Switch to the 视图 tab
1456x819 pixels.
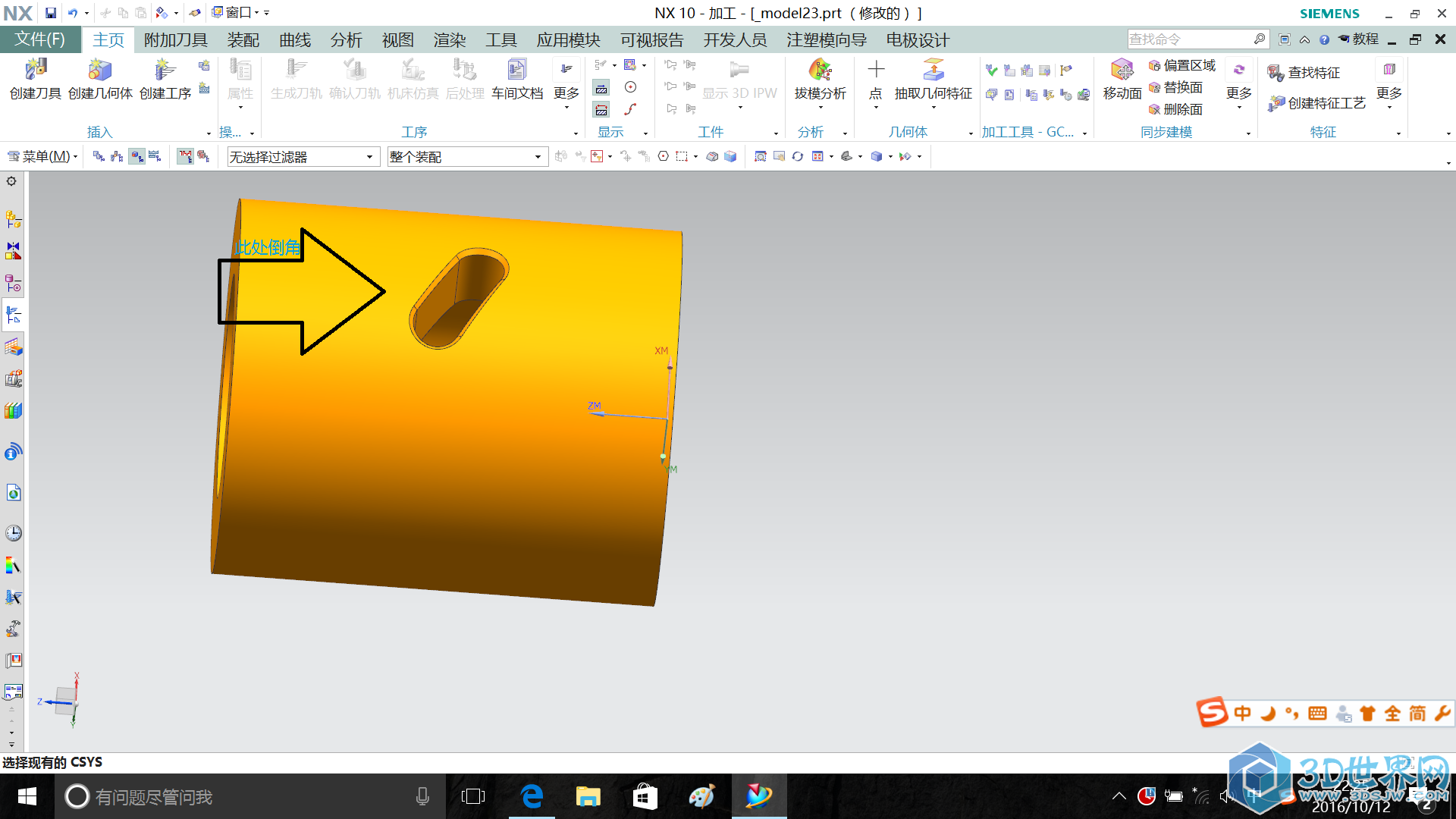pyautogui.click(x=398, y=40)
